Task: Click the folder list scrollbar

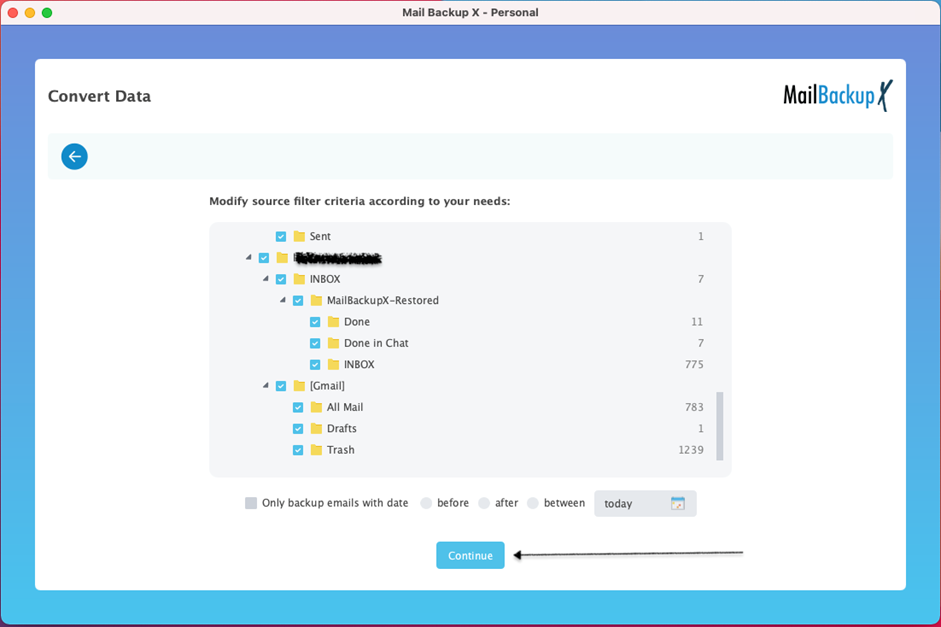Action: point(720,426)
